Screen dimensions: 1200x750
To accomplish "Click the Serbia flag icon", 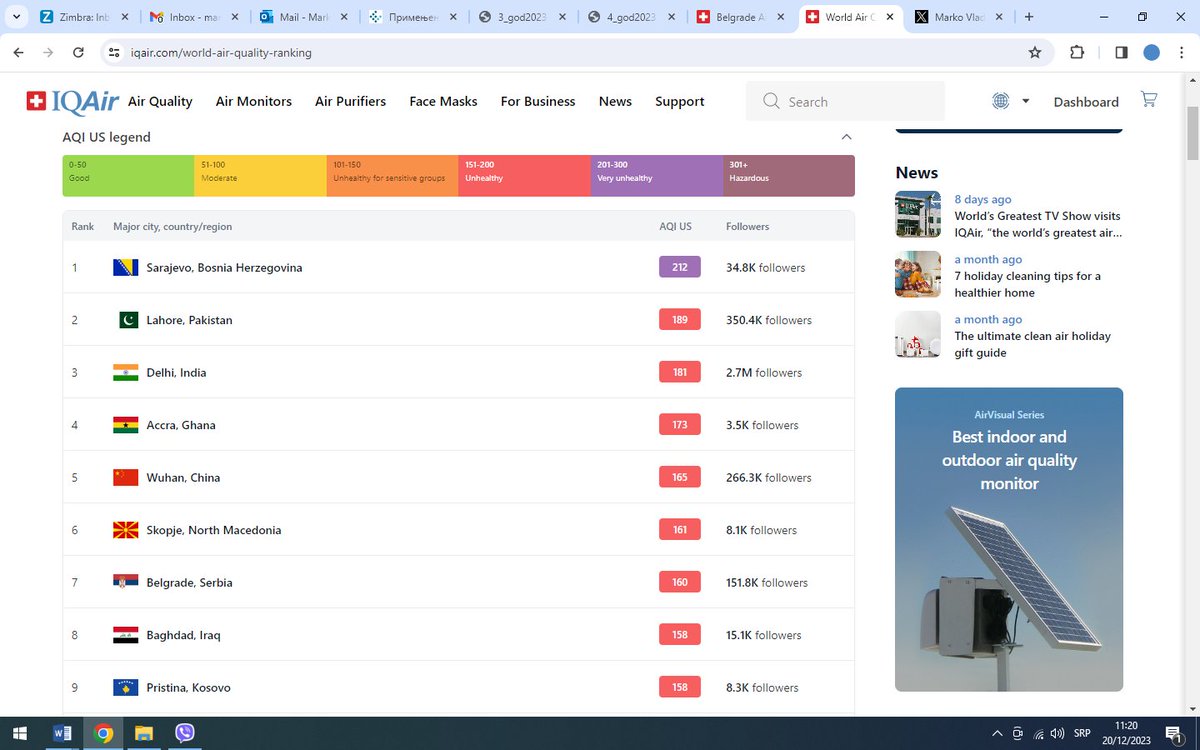I will [126, 582].
